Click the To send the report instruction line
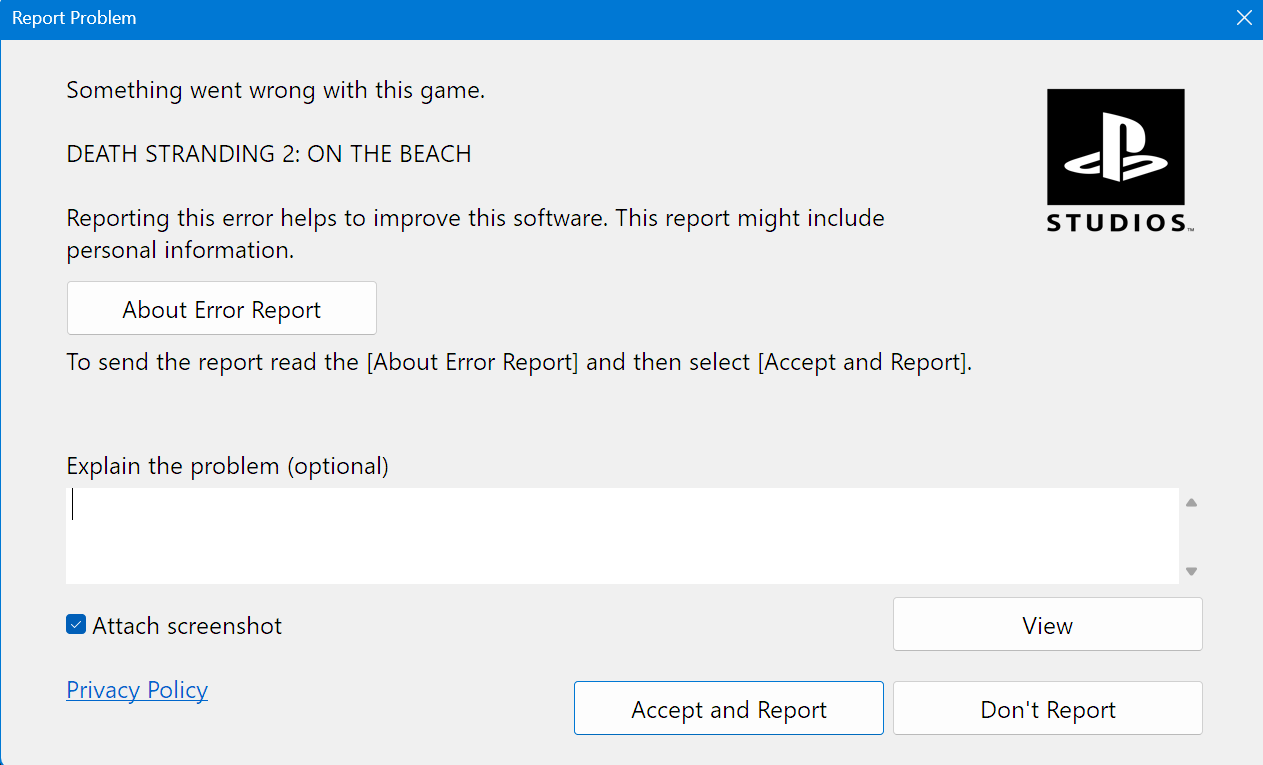The image size is (1263, 765). [519, 362]
